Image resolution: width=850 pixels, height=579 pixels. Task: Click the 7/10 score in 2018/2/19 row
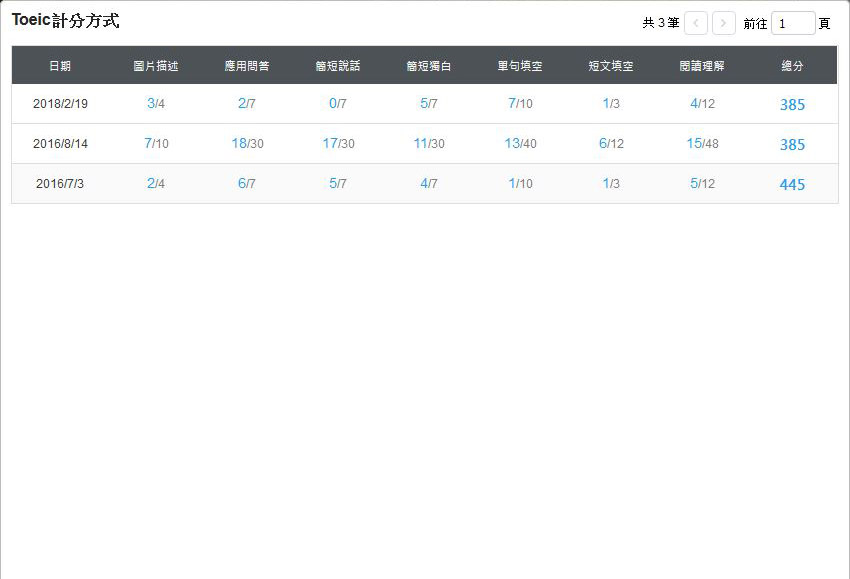[520, 104]
